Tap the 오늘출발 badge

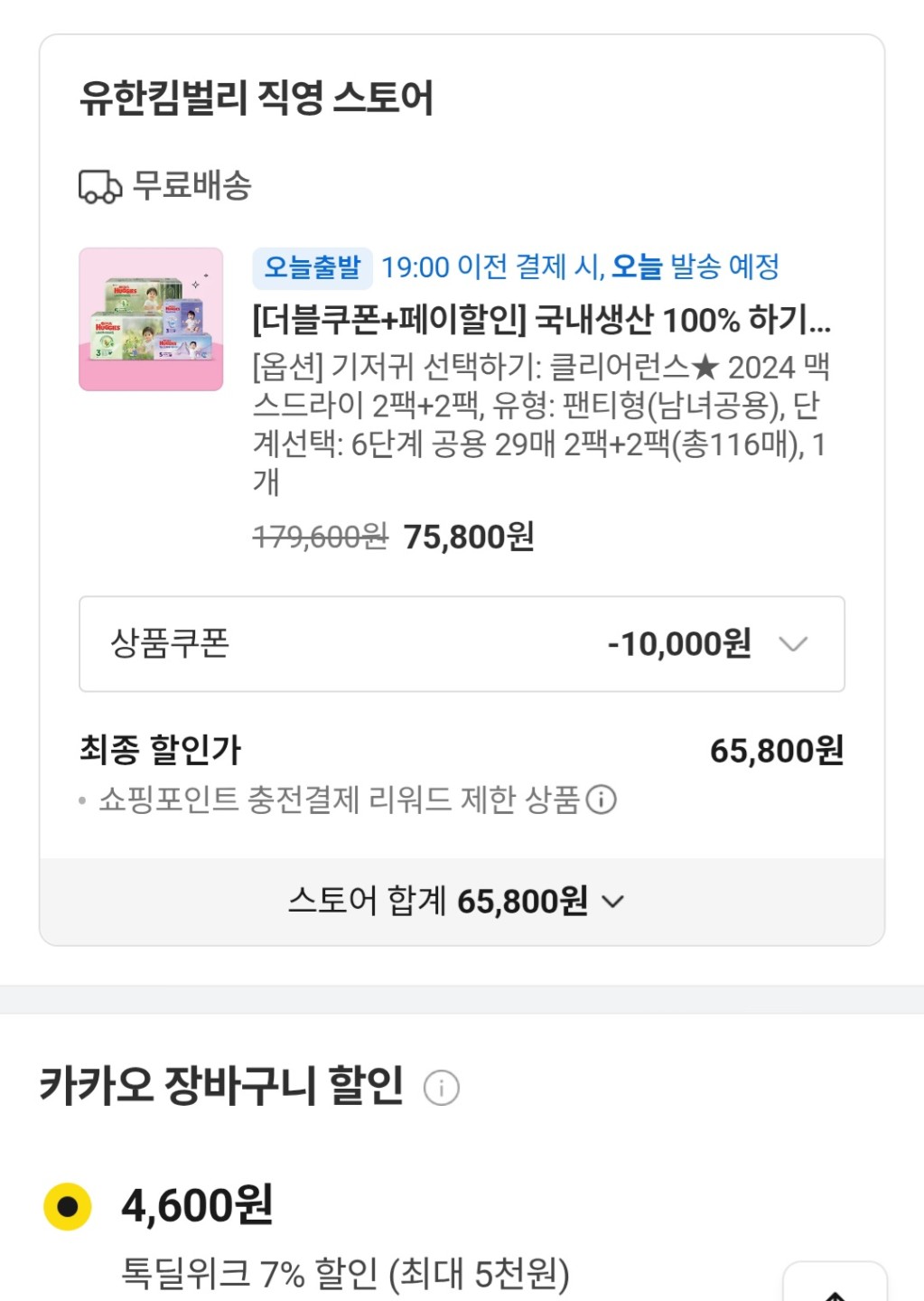[312, 267]
